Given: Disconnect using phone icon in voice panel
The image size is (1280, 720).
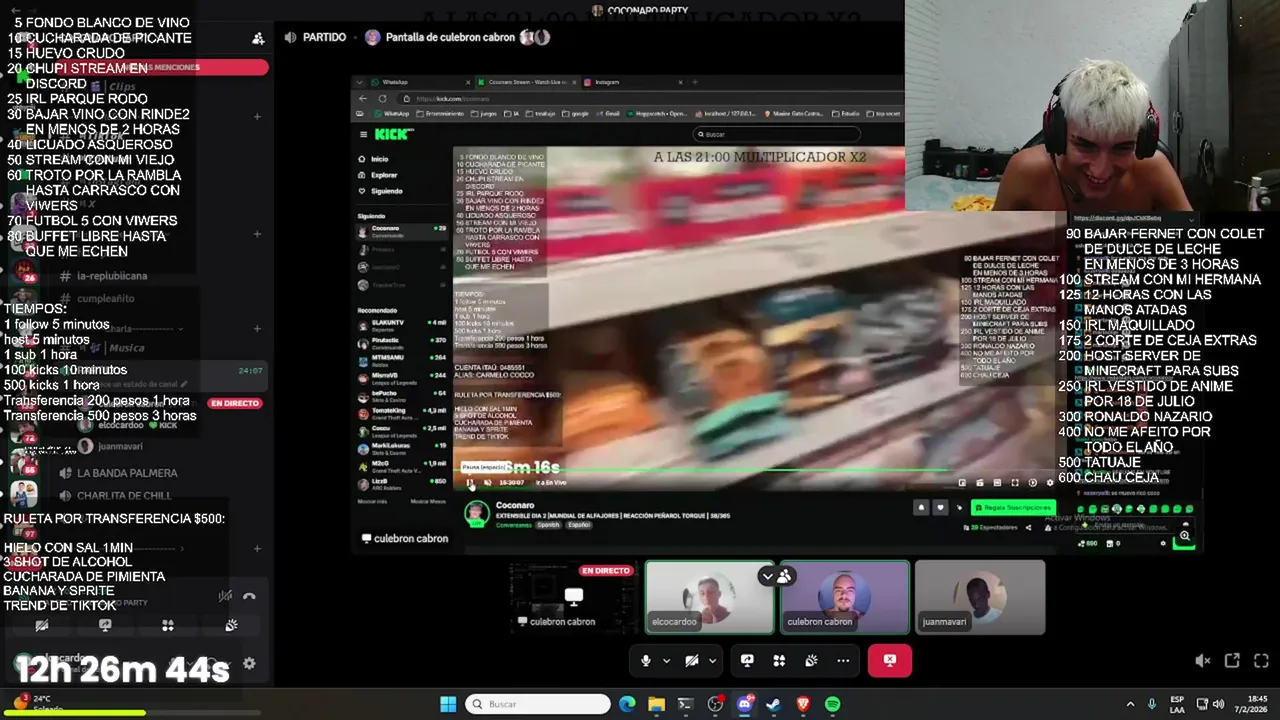Looking at the screenshot, I should [x=249, y=596].
